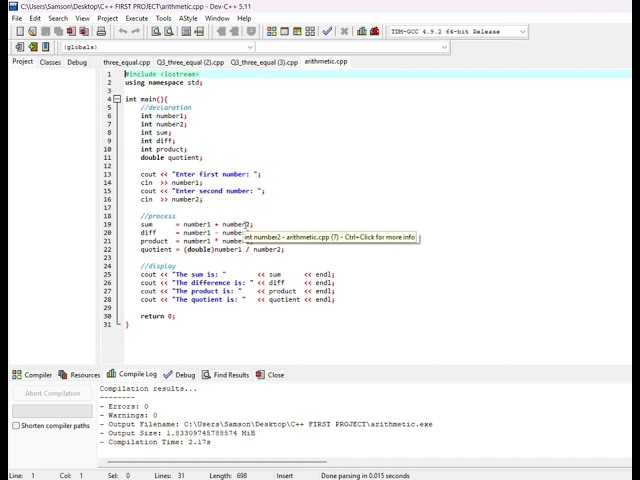Toggle Shorten compiler paths checkbox
640x480 pixels.
click(16, 426)
